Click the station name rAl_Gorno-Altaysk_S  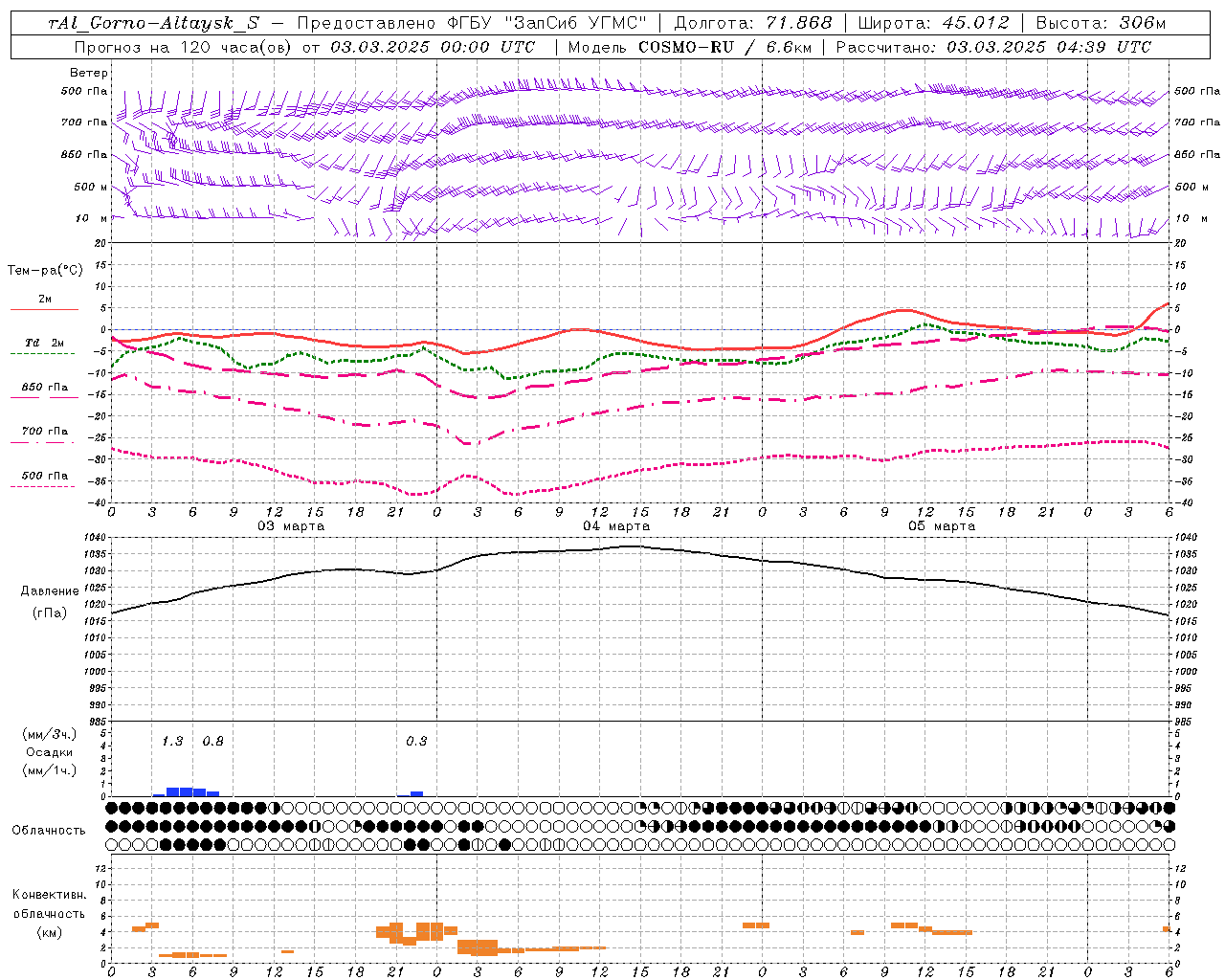tap(154, 23)
